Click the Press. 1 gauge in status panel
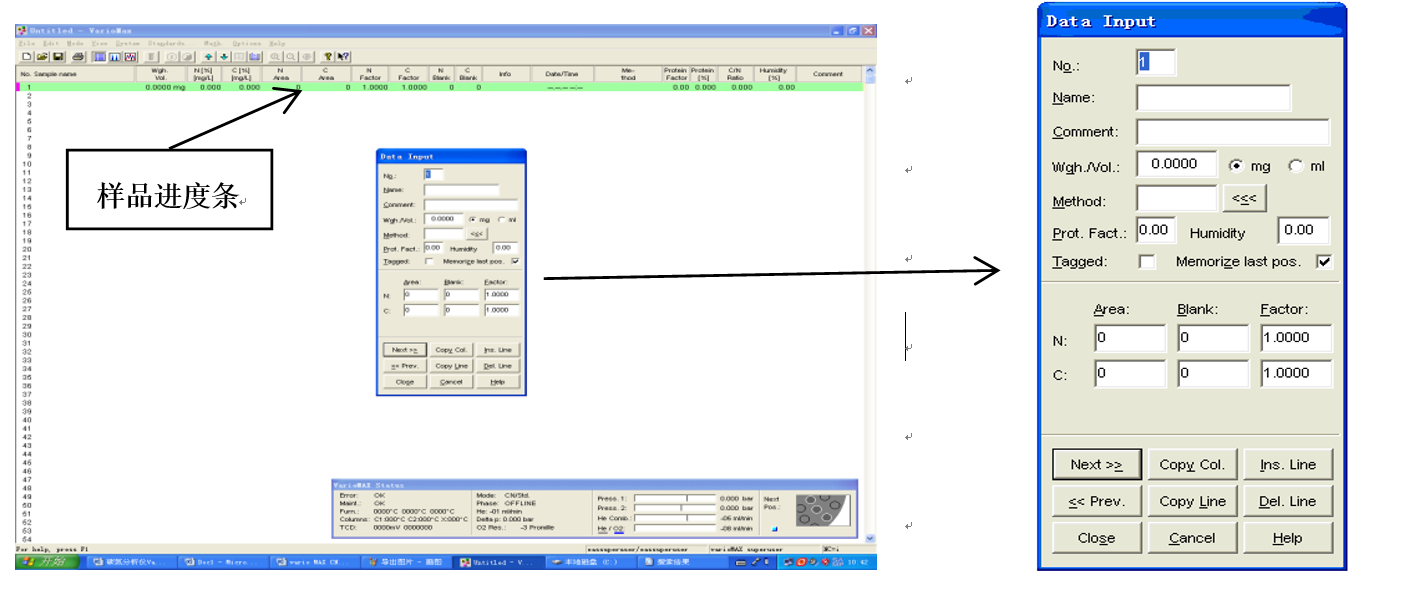Image resolution: width=1411 pixels, height=602 pixels. pyautogui.click(x=676, y=498)
